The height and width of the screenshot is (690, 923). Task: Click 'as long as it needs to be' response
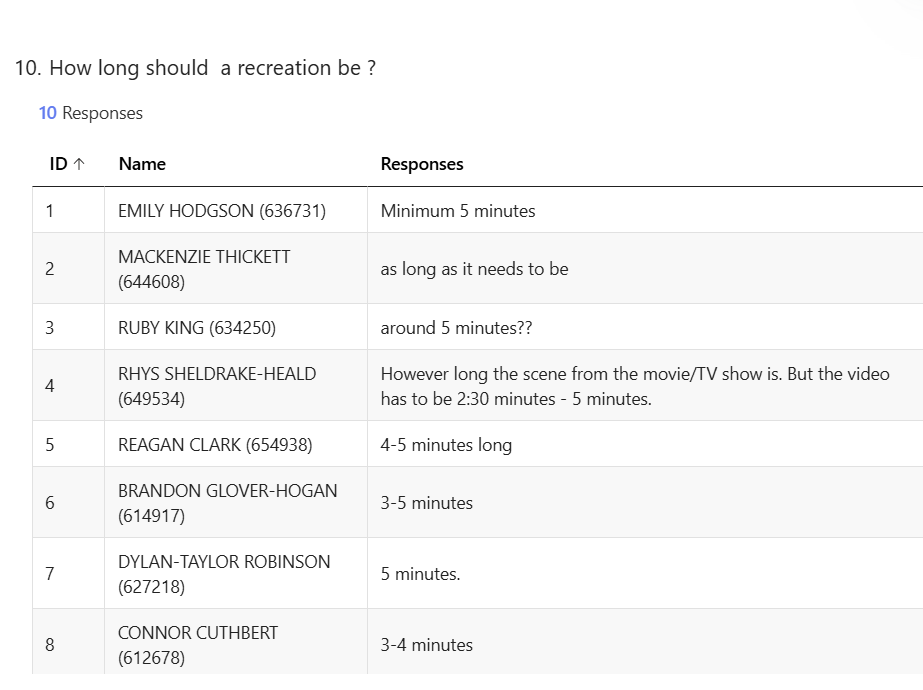tap(474, 269)
